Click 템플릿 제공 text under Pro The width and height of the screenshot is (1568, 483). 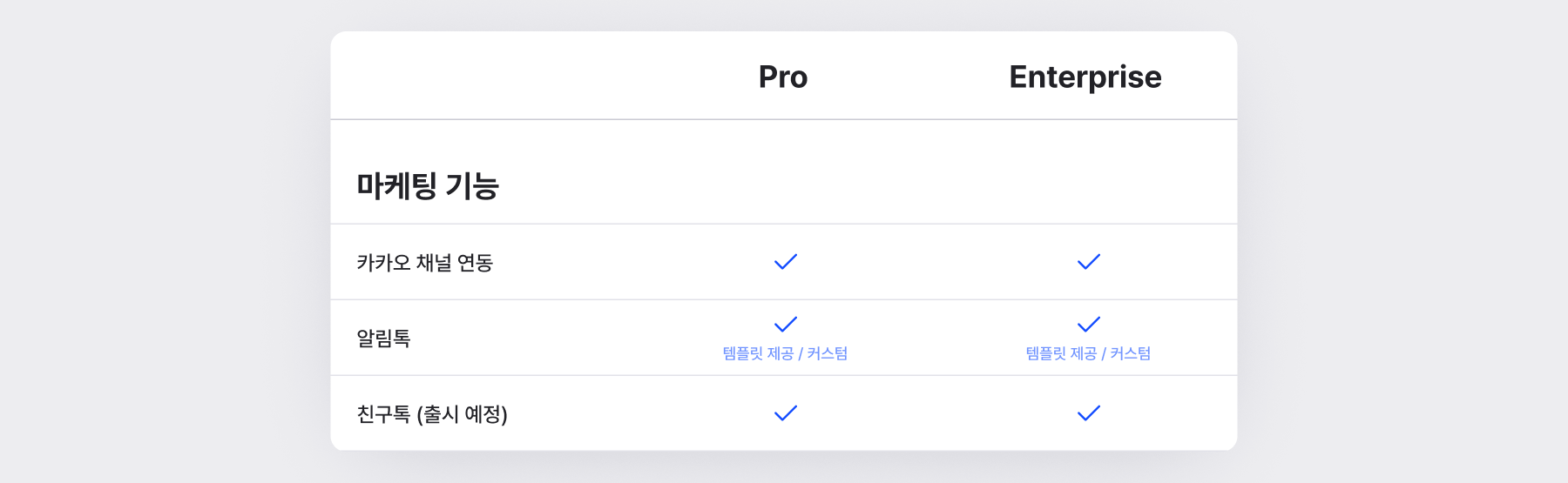pyautogui.click(x=758, y=353)
